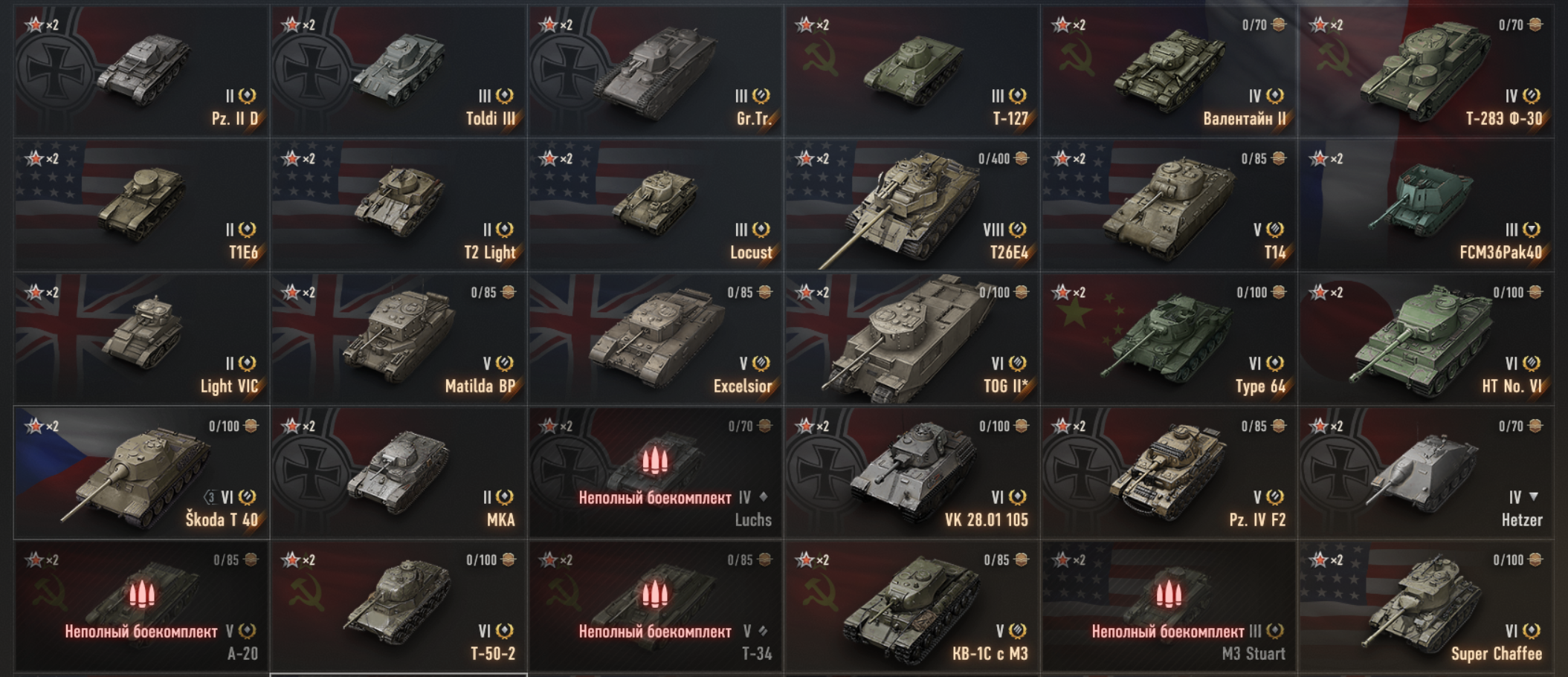Screen dimensions: 1568x677
Task: Click the x2 star icon on Super Chaffee card
Action: tap(1326, 560)
